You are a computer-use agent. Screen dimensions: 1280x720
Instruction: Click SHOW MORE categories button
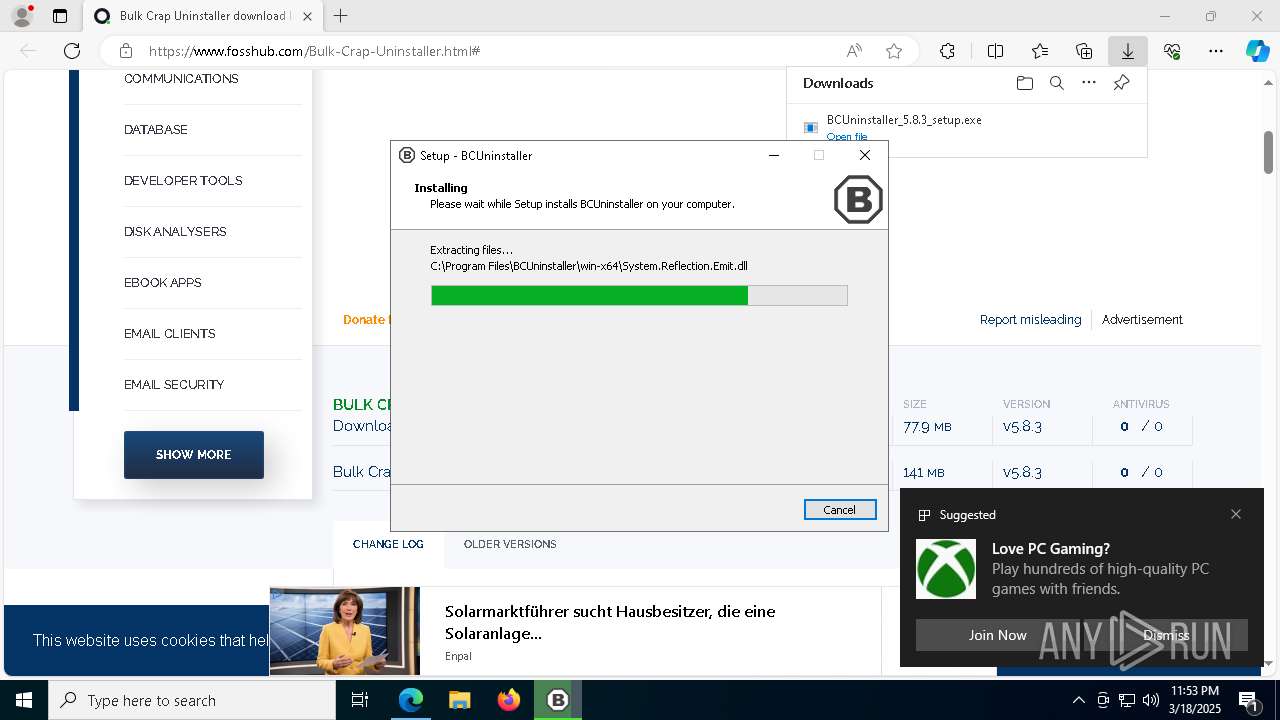[x=194, y=455]
